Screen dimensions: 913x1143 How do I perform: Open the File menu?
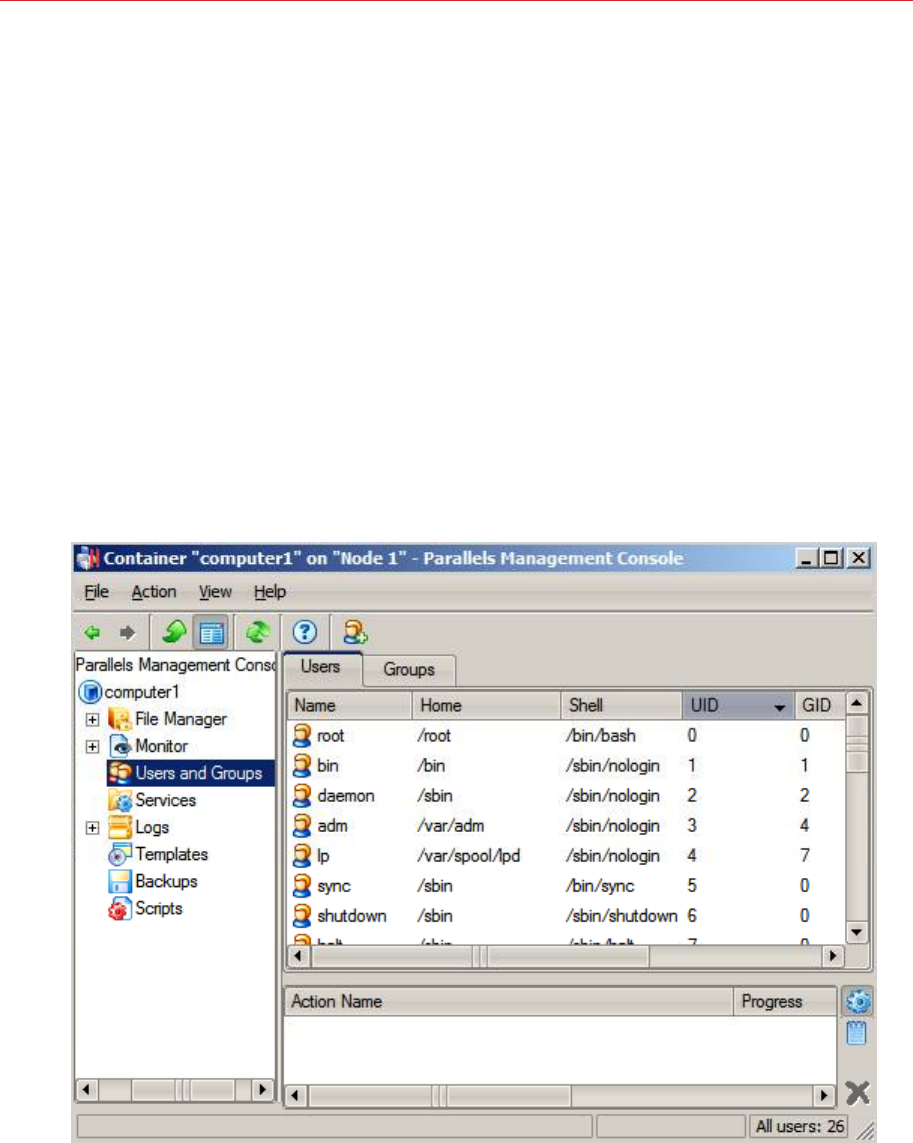click(x=96, y=592)
